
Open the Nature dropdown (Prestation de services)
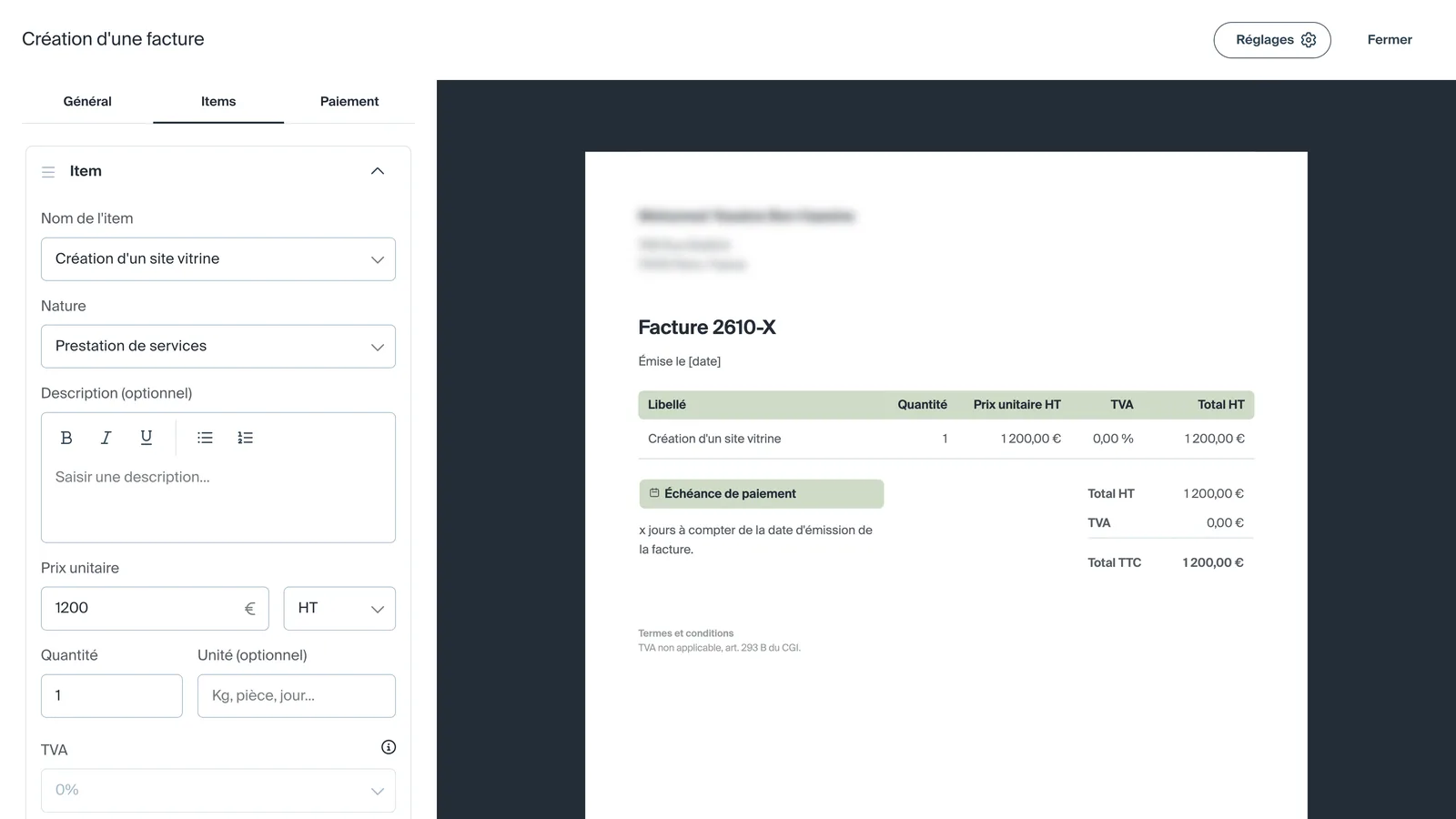[x=218, y=347]
